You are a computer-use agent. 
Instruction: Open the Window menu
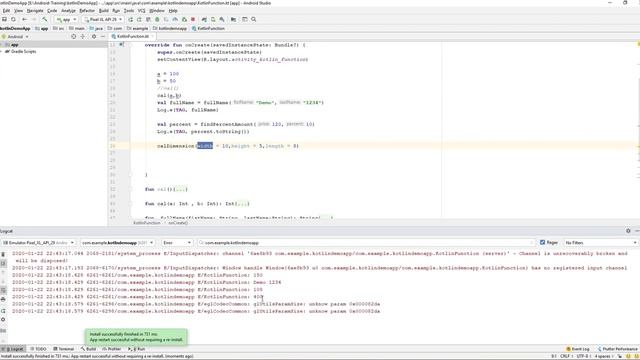157,11
